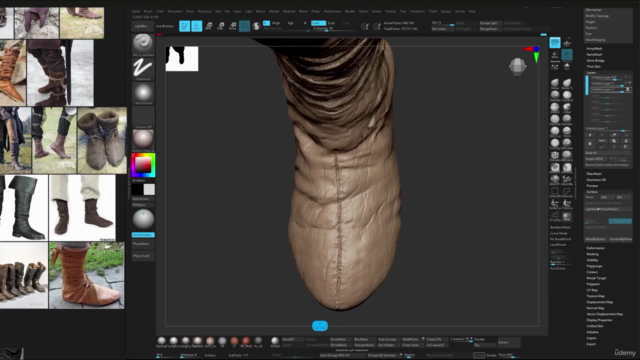640x360 pixels.
Task: Expand the Masking subpalette
Action: click(593, 254)
